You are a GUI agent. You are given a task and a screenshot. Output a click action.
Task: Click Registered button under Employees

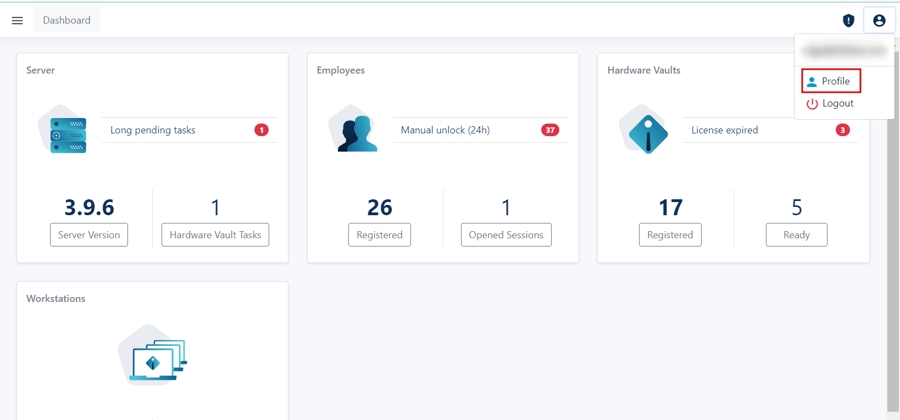(380, 235)
